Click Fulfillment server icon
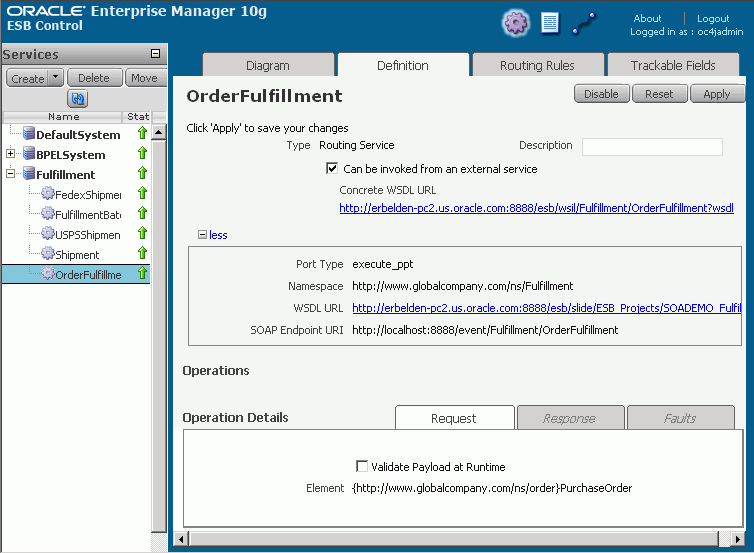 coord(29,173)
